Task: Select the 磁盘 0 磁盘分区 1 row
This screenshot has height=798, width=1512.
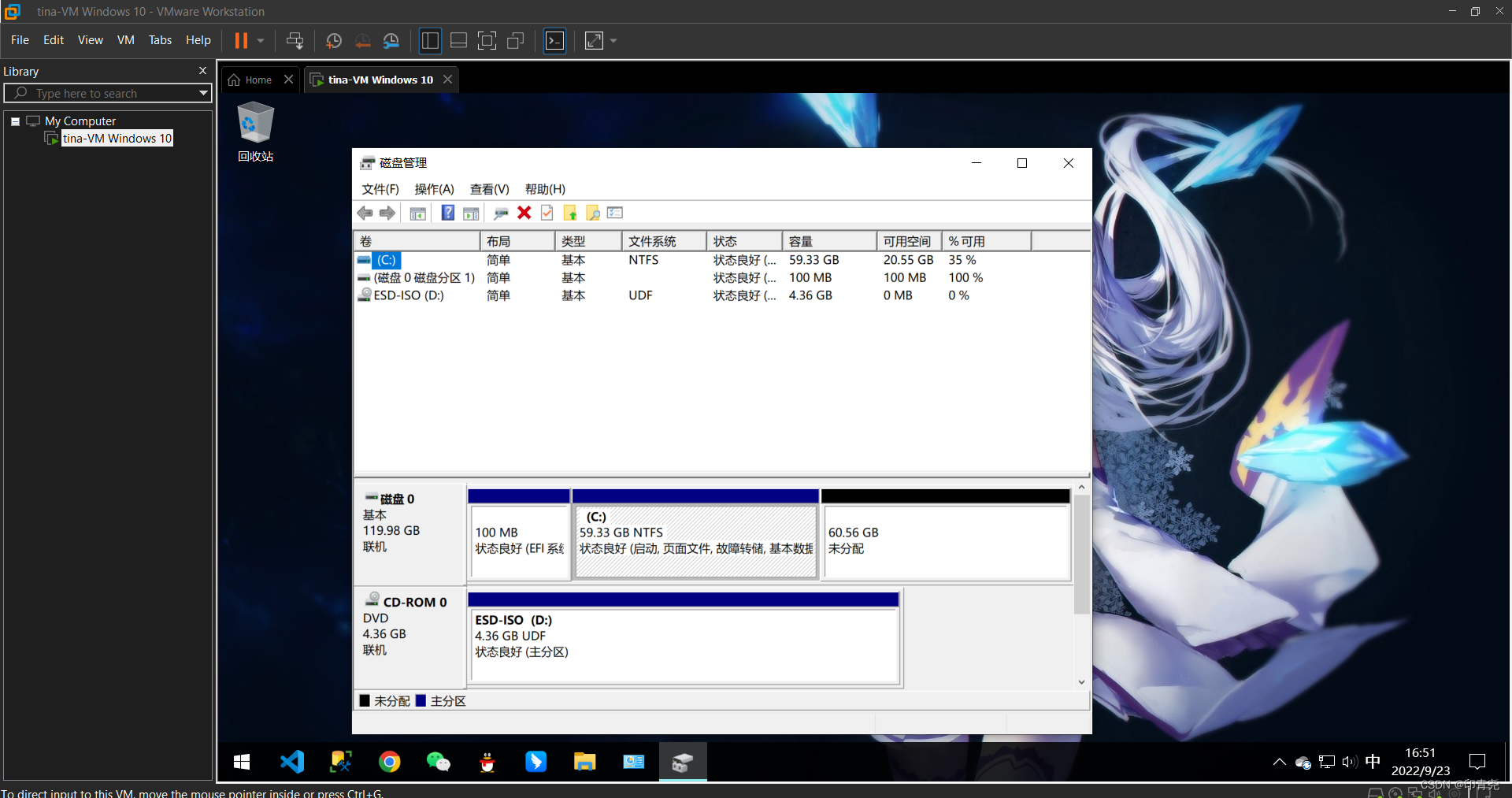Action: point(721,278)
